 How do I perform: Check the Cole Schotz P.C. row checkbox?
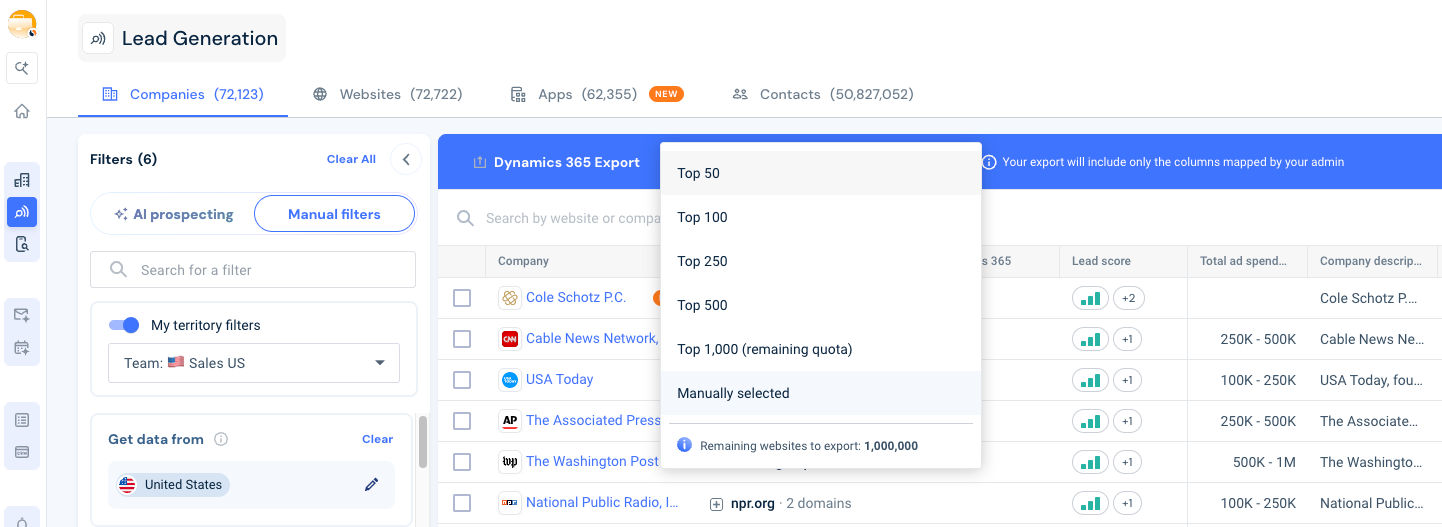tap(462, 298)
